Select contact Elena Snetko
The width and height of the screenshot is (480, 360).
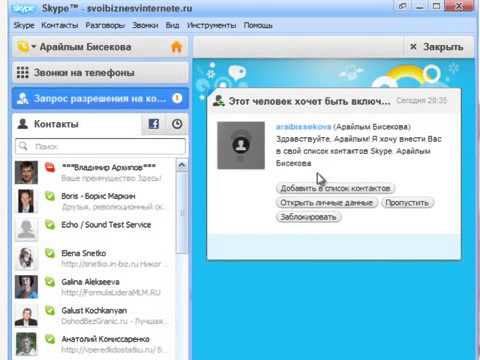click(x=94, y=258)
